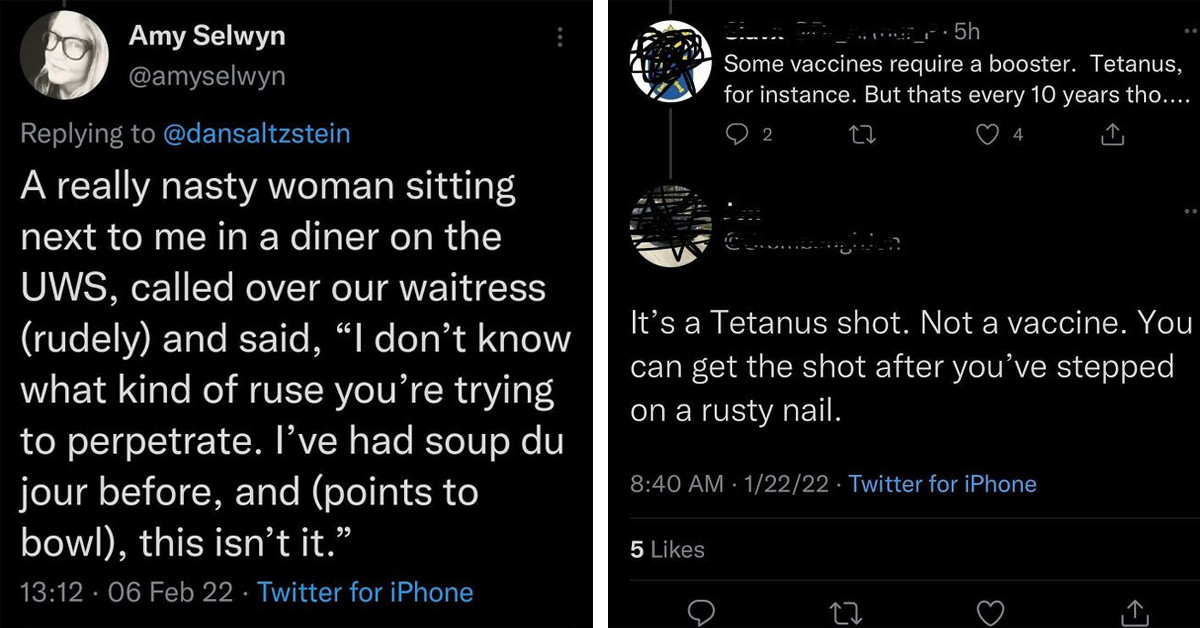Image resolution: width=1200 pixels, height=628 pixels.
Task: Open Amy Selwyn's profile picture
Action: pyautogui.click(x=64, y=55)
